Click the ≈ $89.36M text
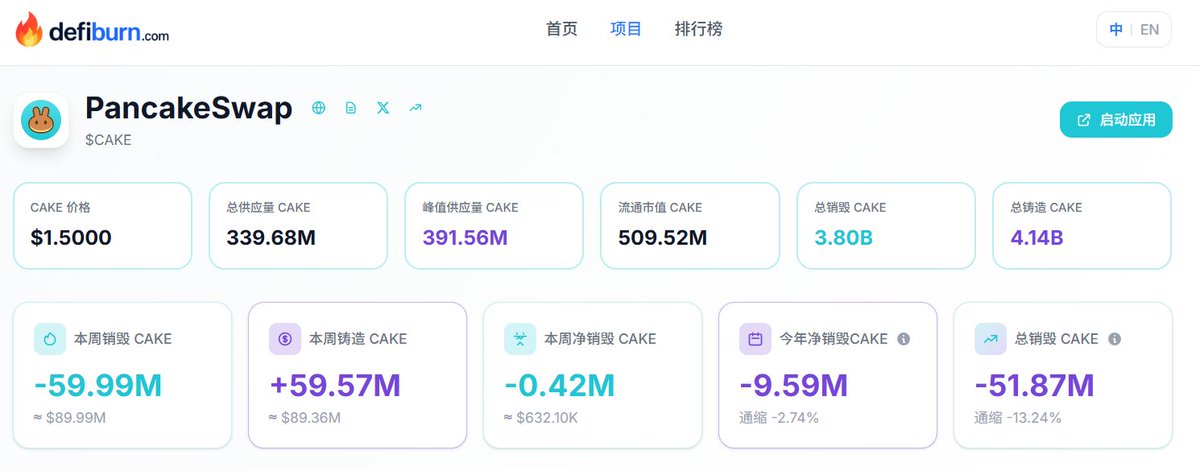Screen dimensions: 1200x471 305,418
